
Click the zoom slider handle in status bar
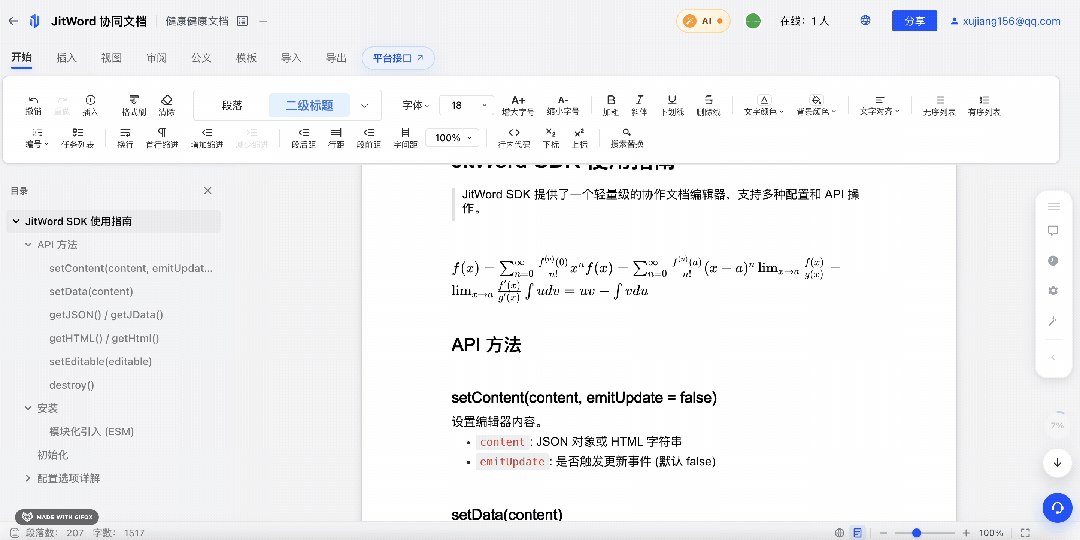pos(916,532)
